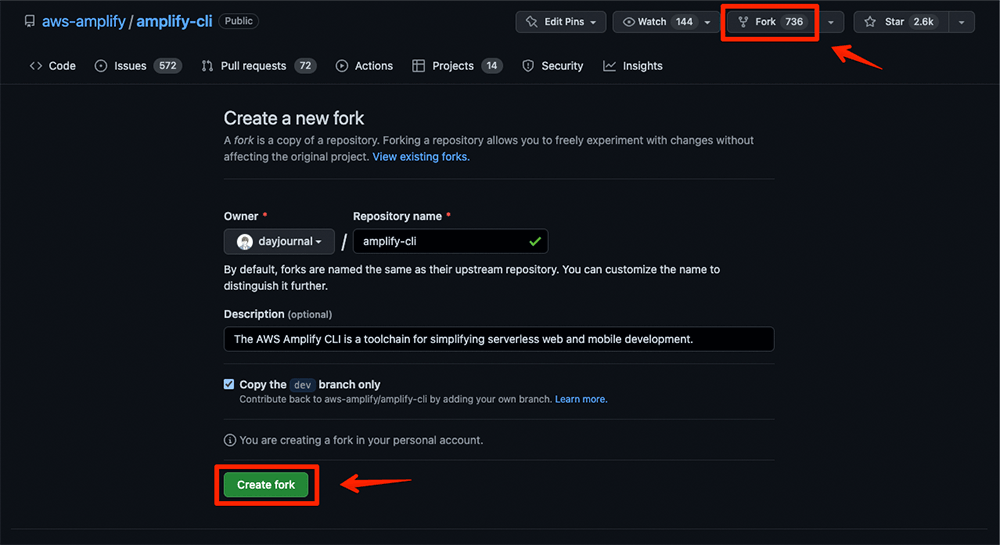Viewport: 1000px width, 545px height.
Task: Click the green Create fork button
Action: coord(266,484)
